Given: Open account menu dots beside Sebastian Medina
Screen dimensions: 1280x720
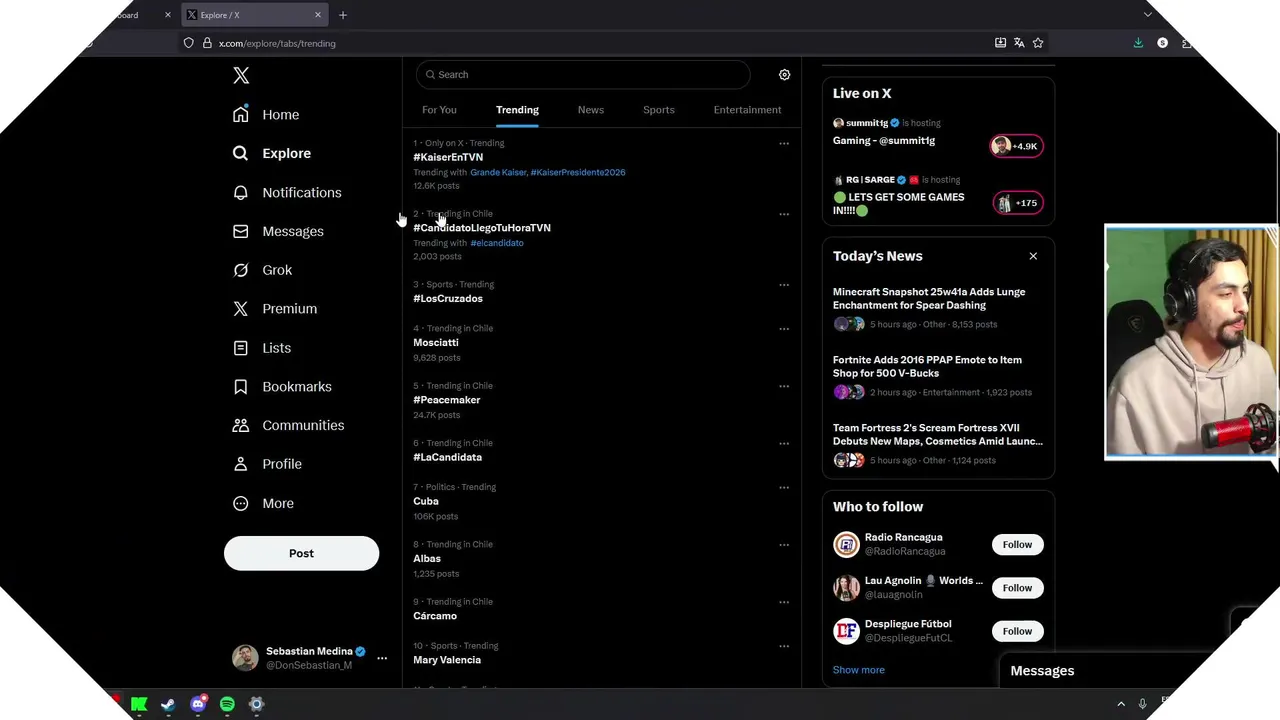Looking at the screenshot, I should pos(382,658).
